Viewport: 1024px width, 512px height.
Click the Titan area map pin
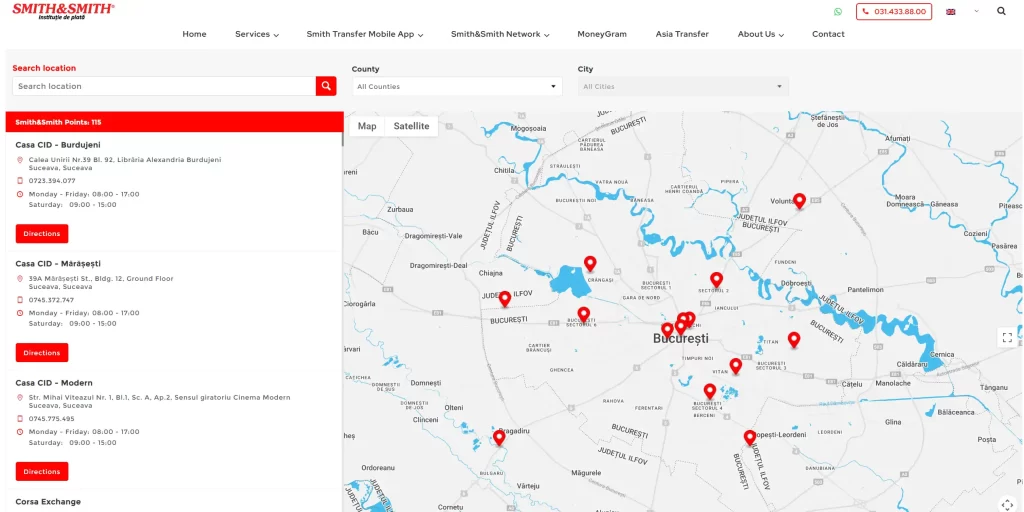(x=793, y=339)
